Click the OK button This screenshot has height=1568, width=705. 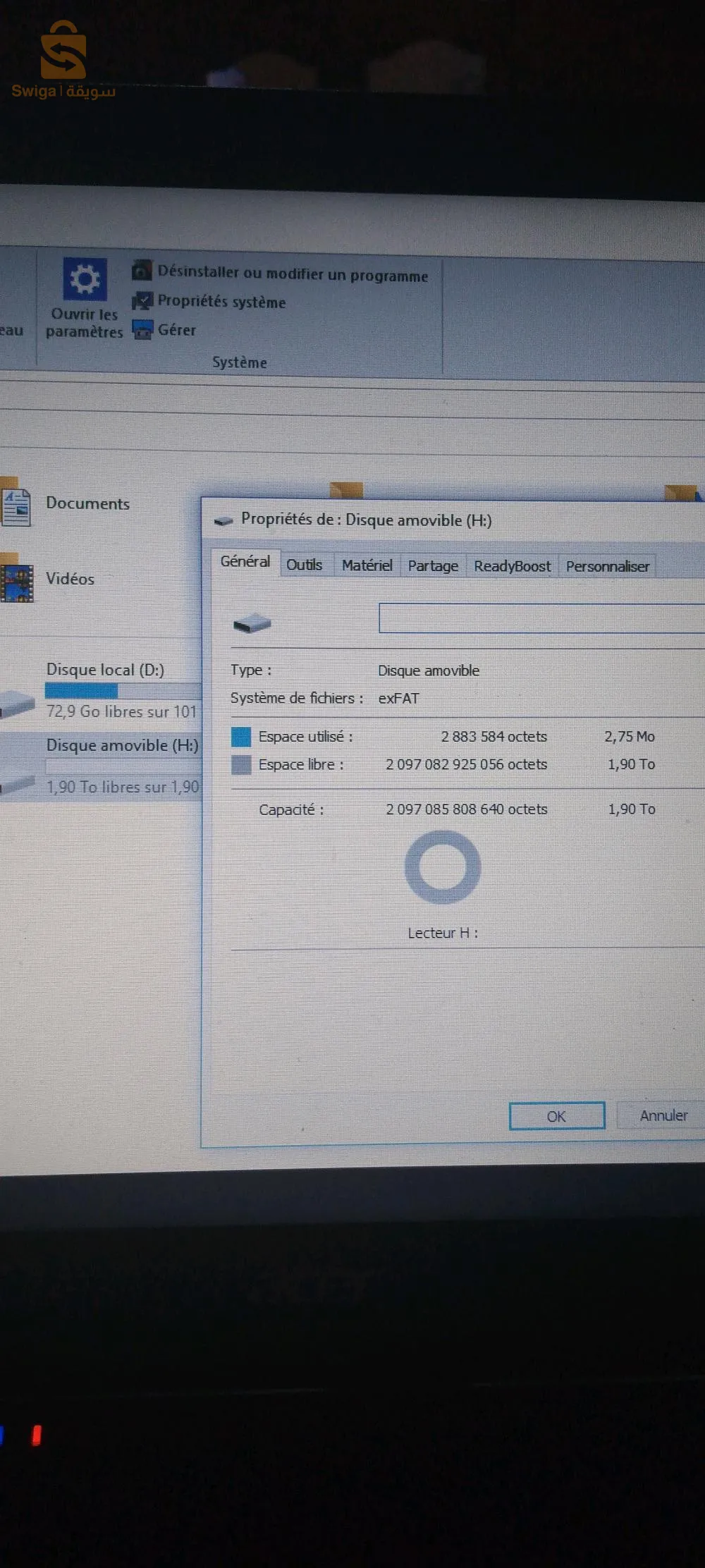pos(557,1116)
